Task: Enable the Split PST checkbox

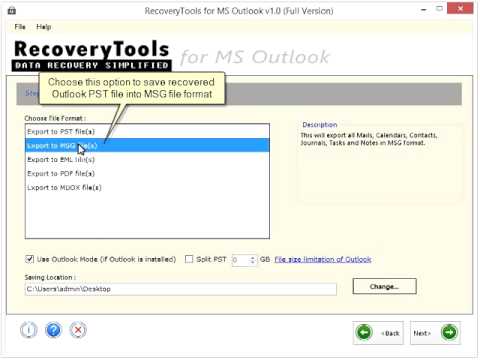Action: pos(189,259)
